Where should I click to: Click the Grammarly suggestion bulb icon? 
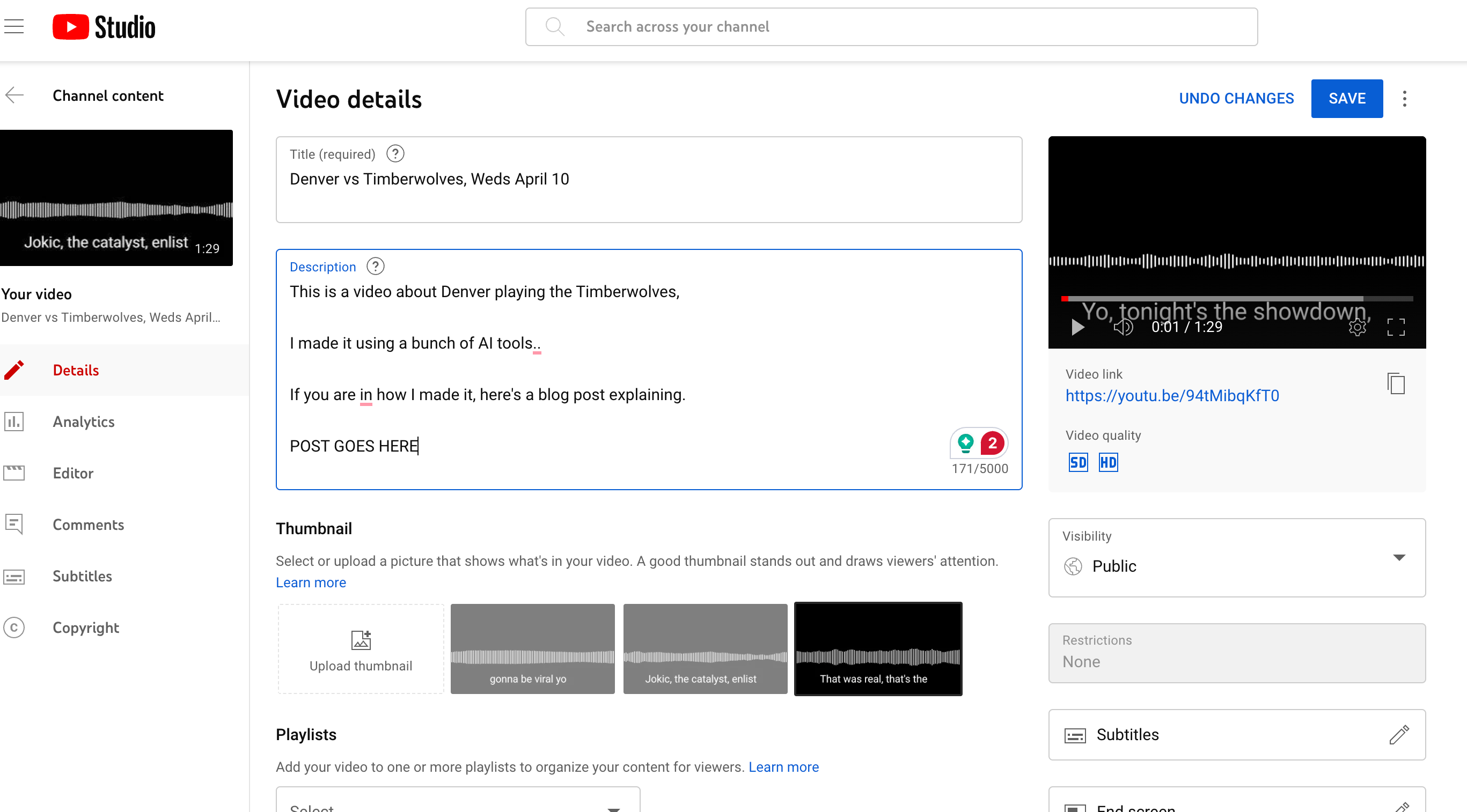pos(966,442)
